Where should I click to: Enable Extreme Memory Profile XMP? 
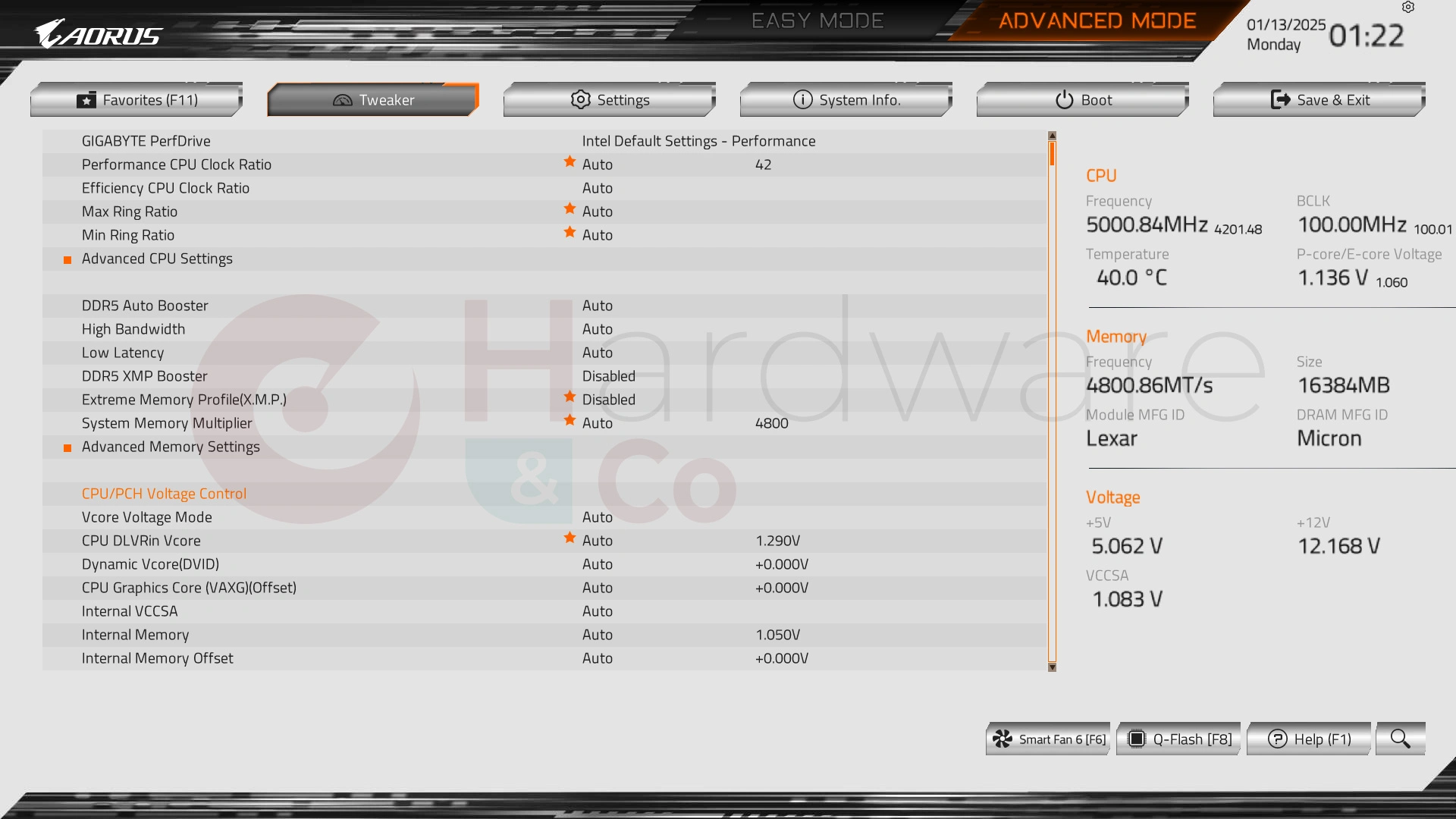(609, 399)
